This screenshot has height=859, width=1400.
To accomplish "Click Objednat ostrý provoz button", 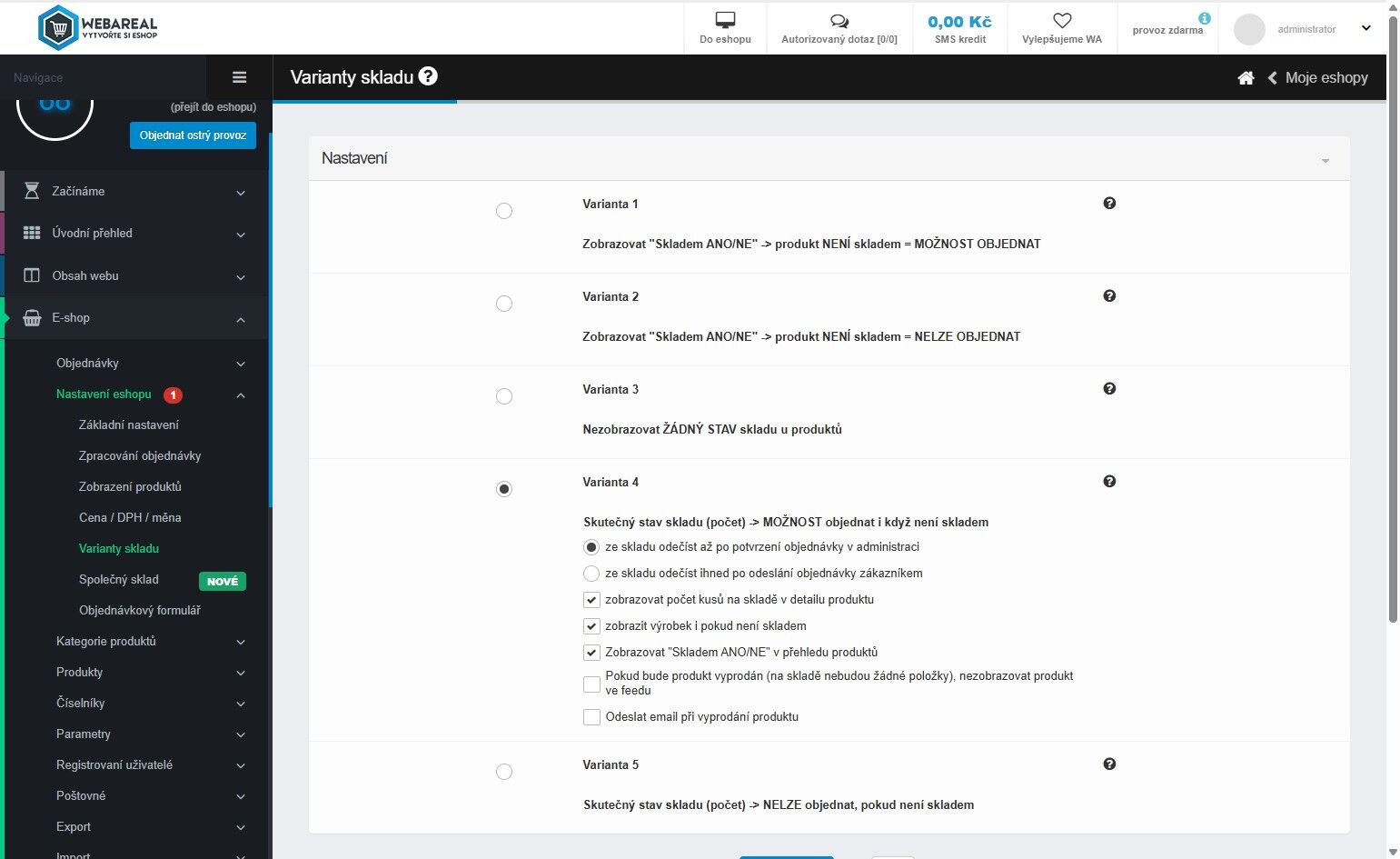I will pos(193,135).
